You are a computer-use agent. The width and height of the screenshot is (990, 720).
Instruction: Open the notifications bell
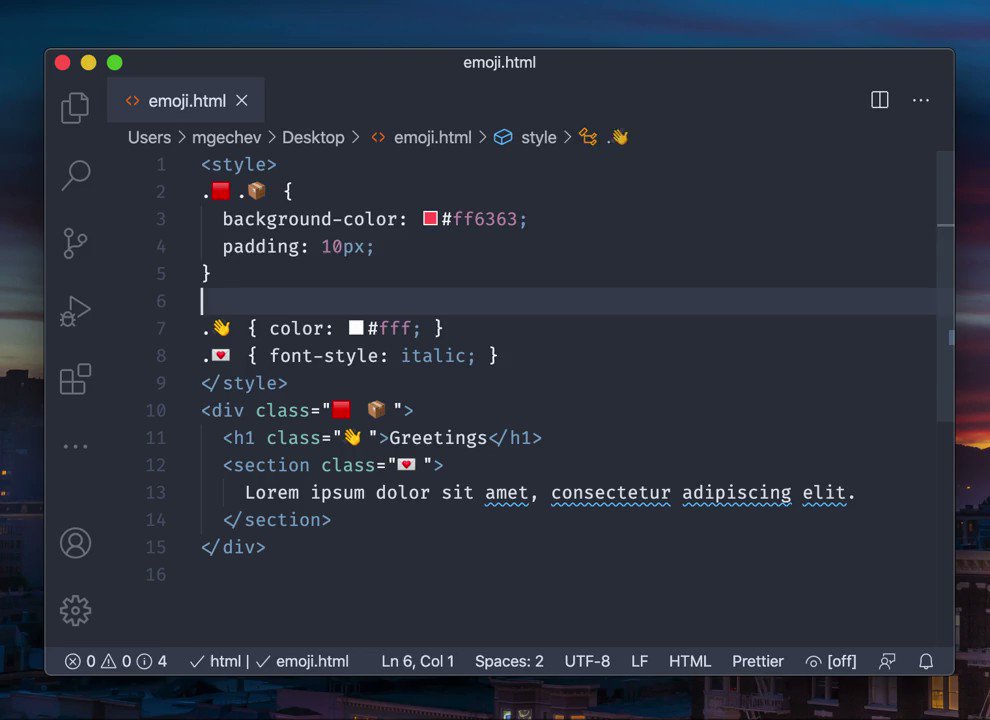click(x=925, y=661)
